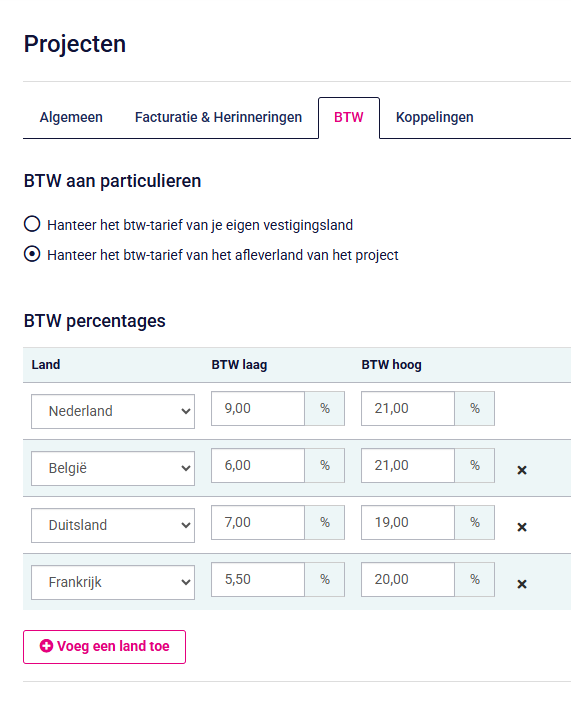
Task: Click the plus icon in Voeg een land toe
Action: click(46, 646)
